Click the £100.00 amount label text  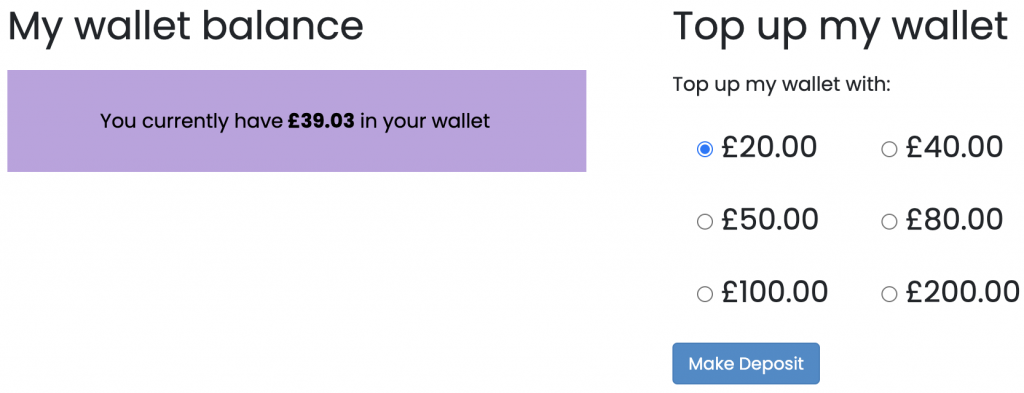click(x=775, y=292)
